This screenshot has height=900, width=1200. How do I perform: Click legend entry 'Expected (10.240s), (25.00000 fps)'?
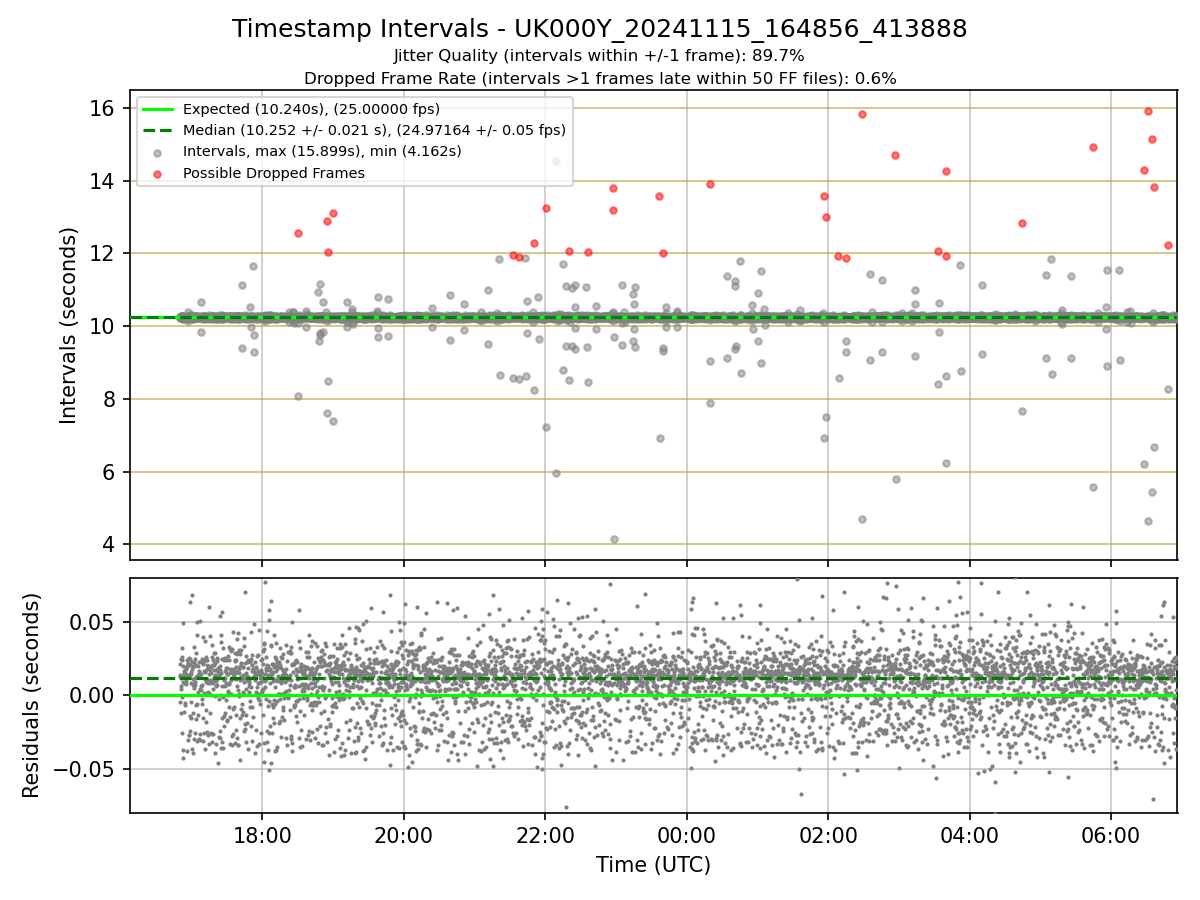click(311, 109)
